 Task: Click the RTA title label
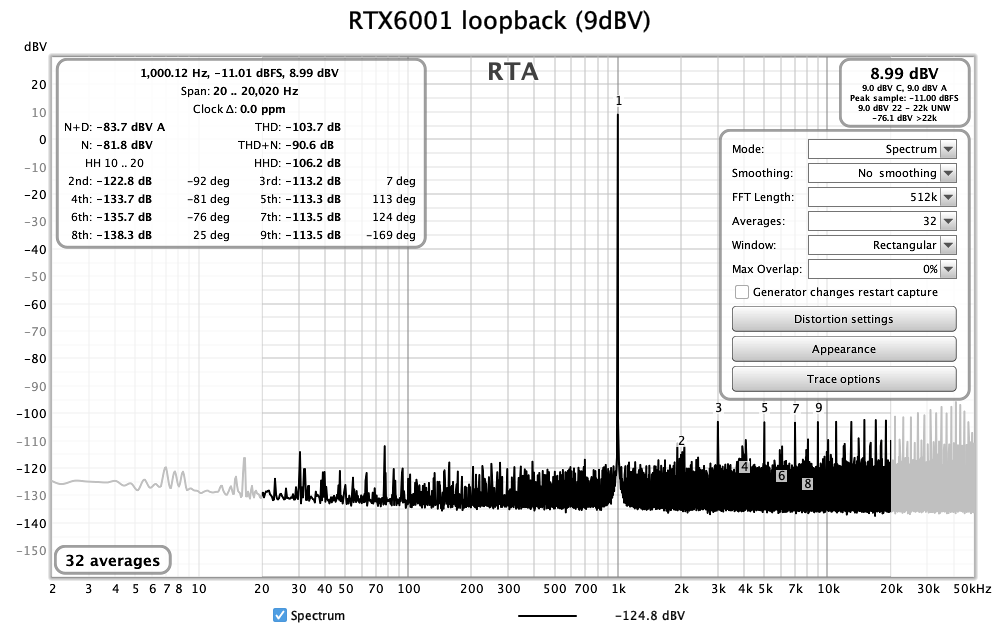tap(513, 71)
